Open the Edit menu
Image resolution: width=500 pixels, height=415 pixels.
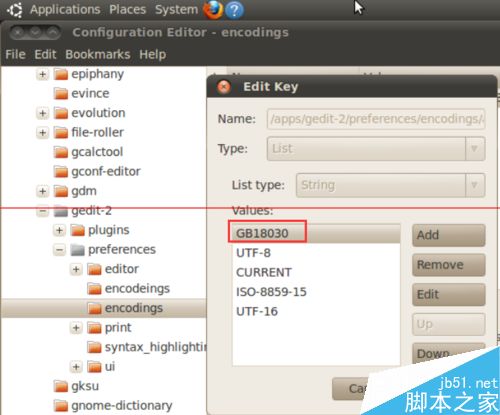pos(45,54)
